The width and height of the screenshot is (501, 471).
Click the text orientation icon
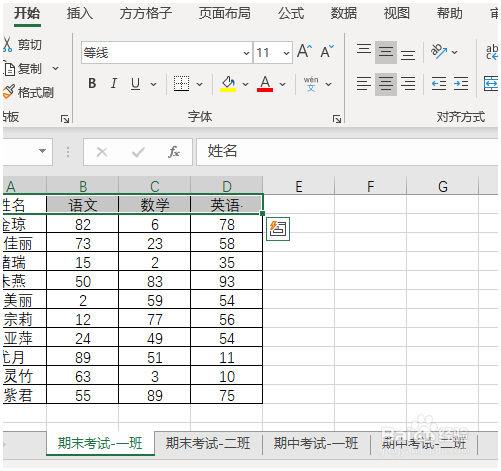[x=439, y=51]
